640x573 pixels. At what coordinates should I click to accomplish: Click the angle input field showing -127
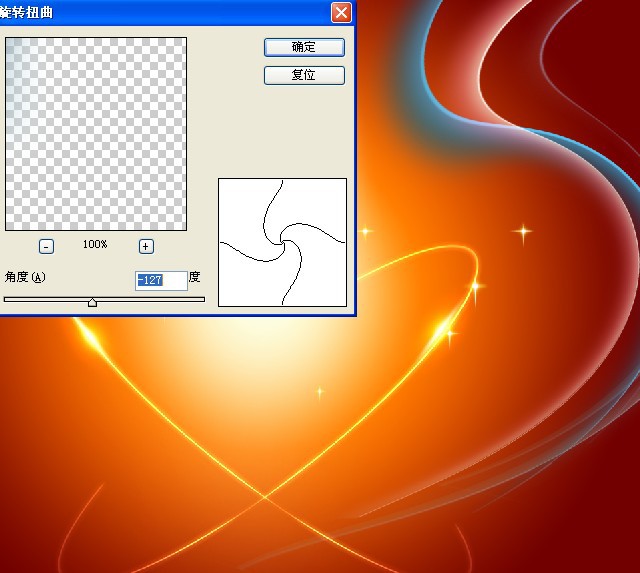pos(161,280)
